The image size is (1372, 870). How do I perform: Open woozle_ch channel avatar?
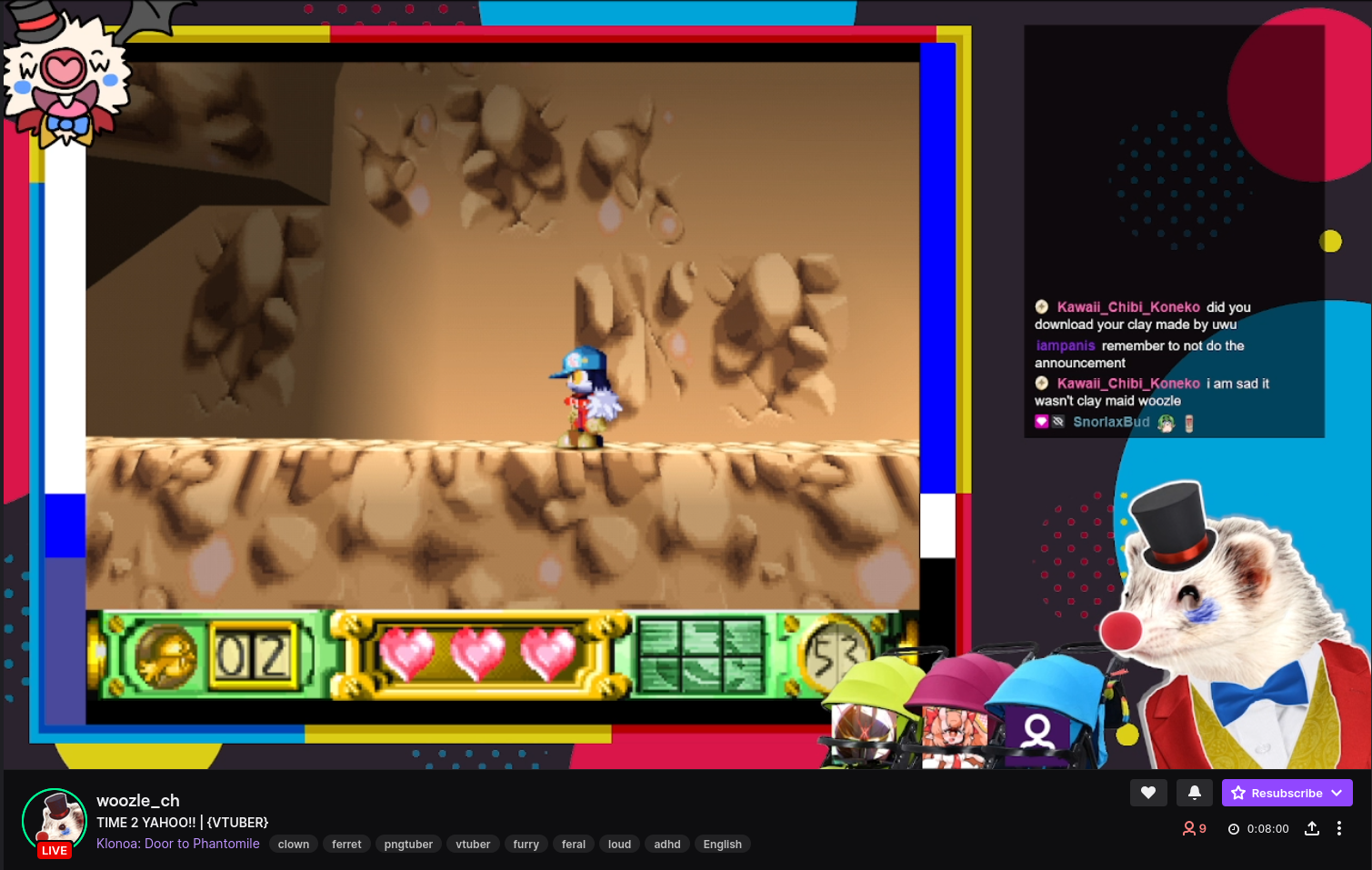[x=55, y=822]
